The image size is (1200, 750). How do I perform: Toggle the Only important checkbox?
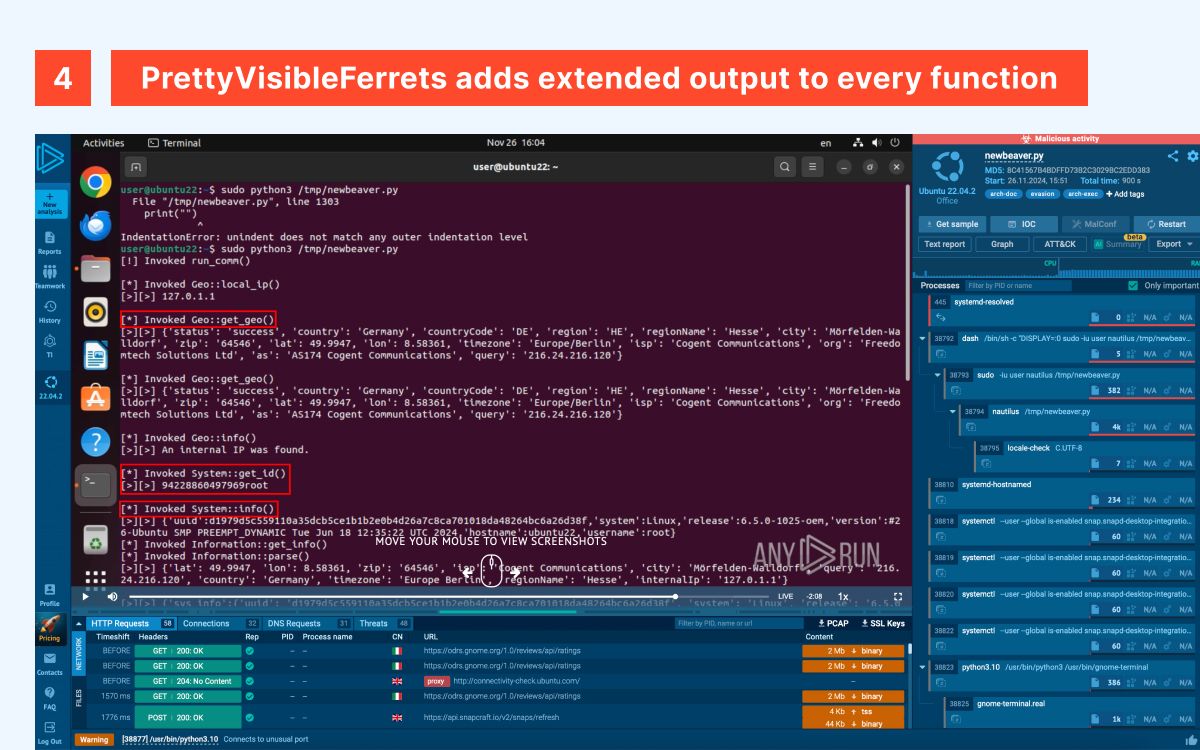(x=1133, y=286)
